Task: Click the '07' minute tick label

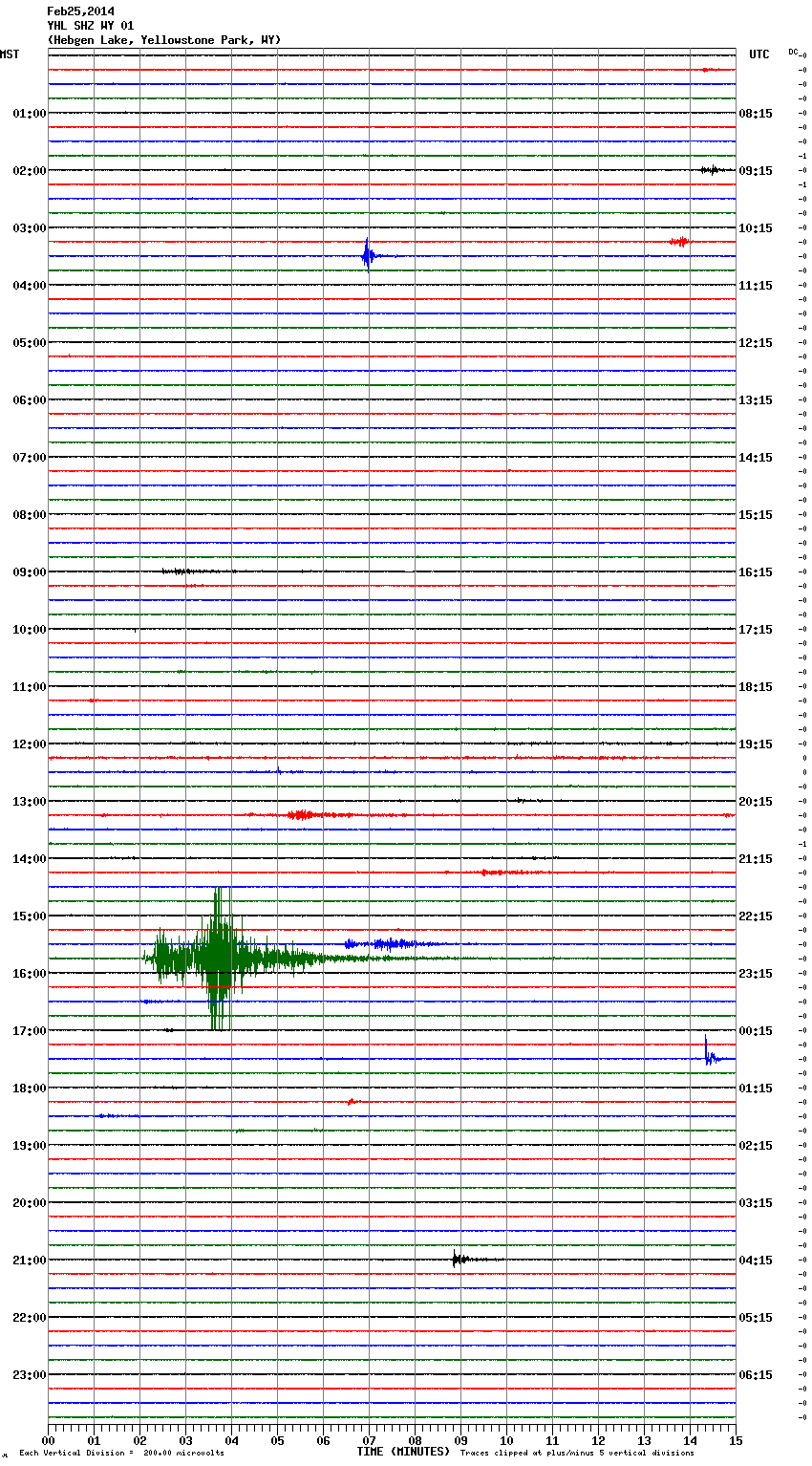Action: click(370, 1440)
